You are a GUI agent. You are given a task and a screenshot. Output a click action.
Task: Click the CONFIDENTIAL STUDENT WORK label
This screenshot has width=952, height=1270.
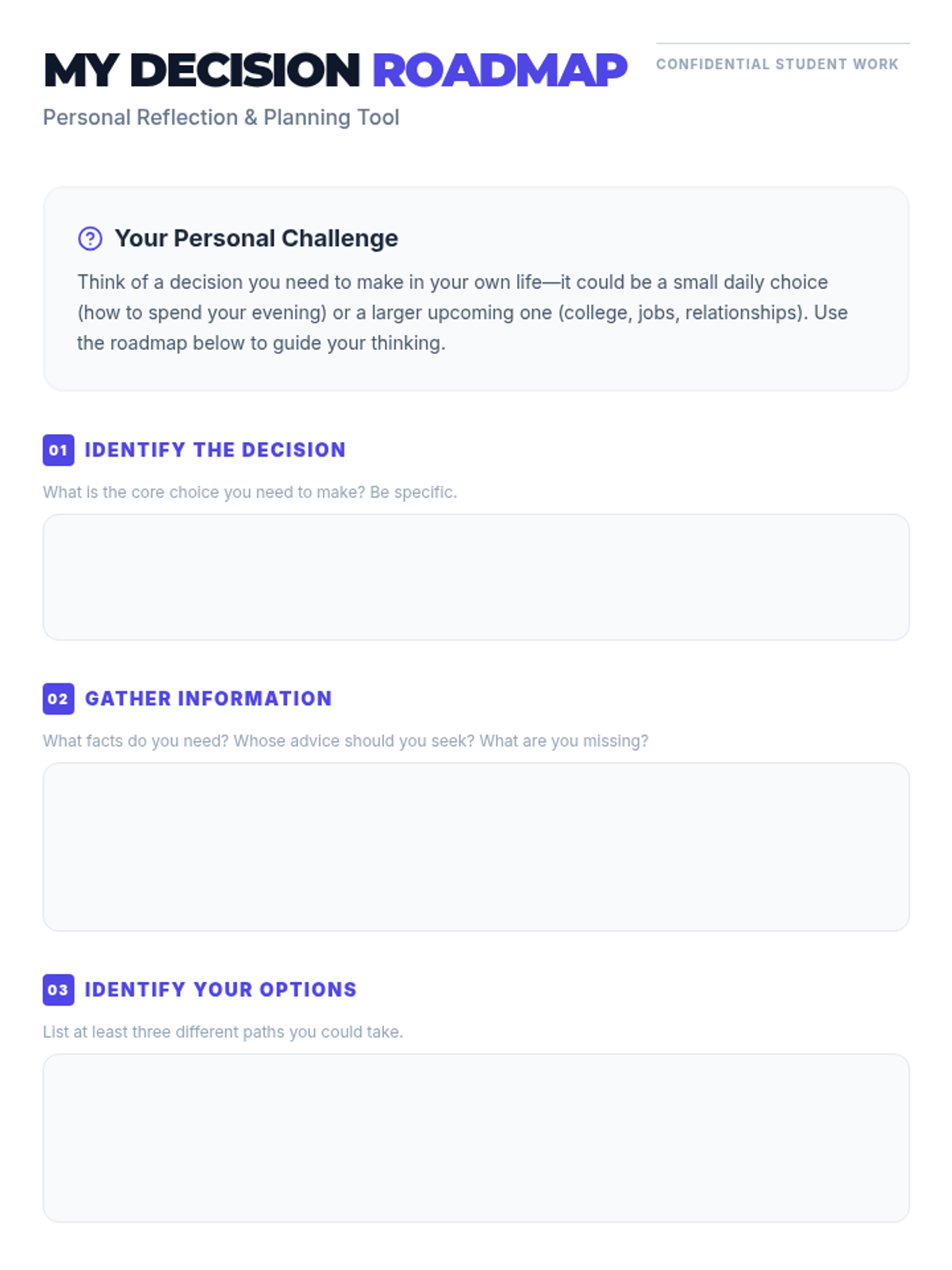click(777, 64)
